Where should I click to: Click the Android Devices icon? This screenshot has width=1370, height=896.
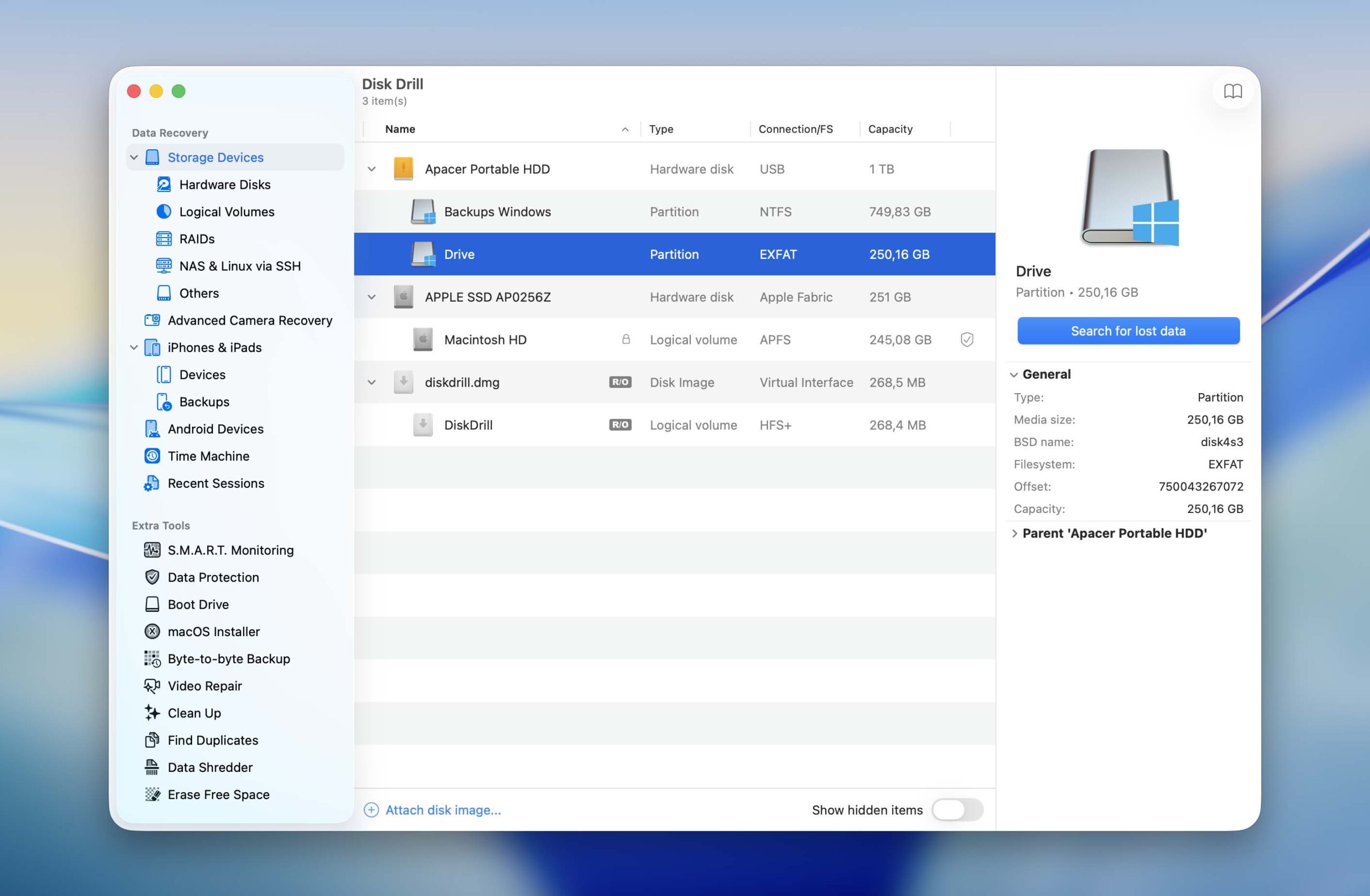pyautogui.click(x=153, y=428)
